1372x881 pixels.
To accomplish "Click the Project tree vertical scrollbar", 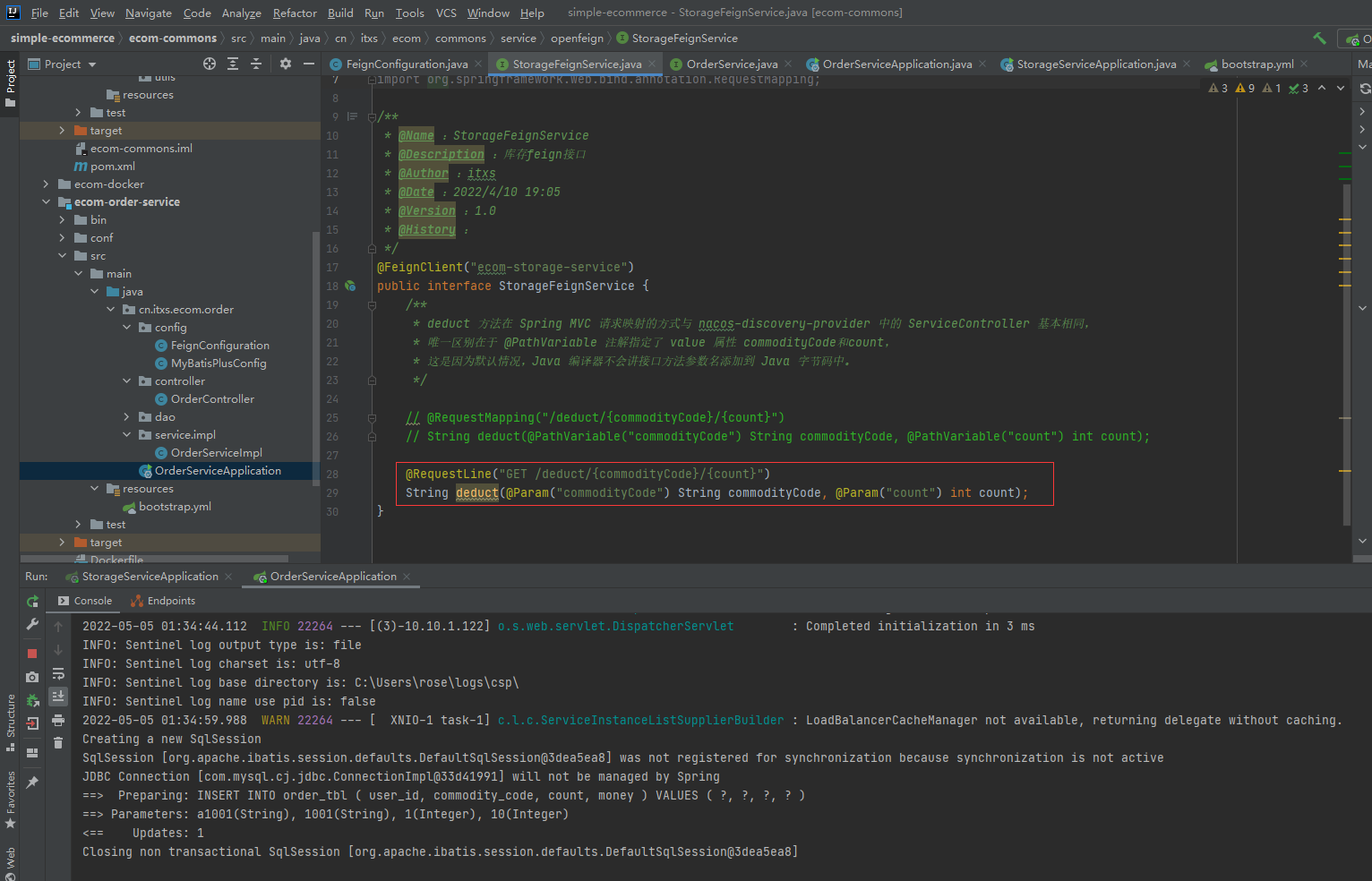I will point(315,358).
